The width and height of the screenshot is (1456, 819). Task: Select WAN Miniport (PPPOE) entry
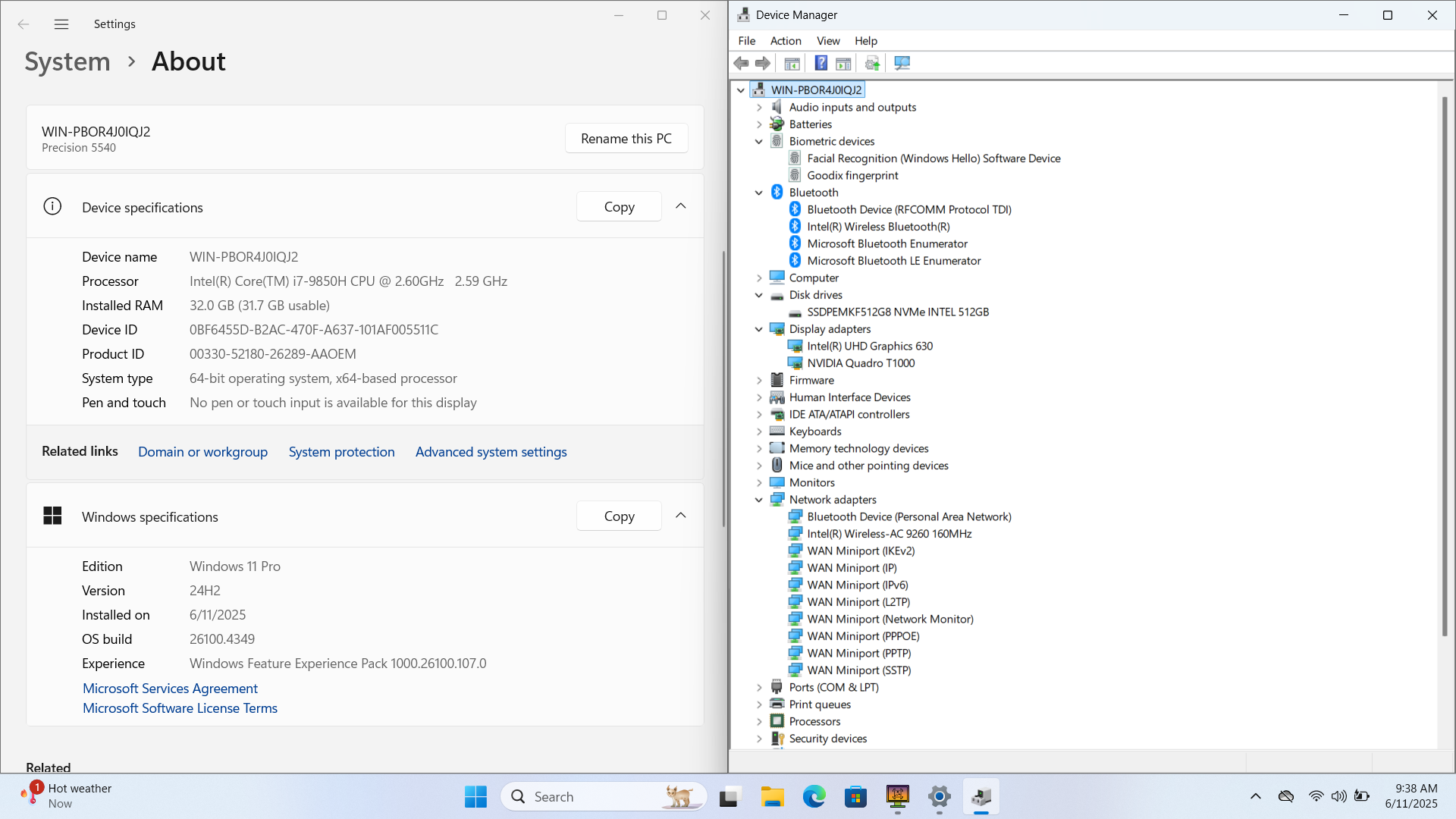(x=863, y=636)
